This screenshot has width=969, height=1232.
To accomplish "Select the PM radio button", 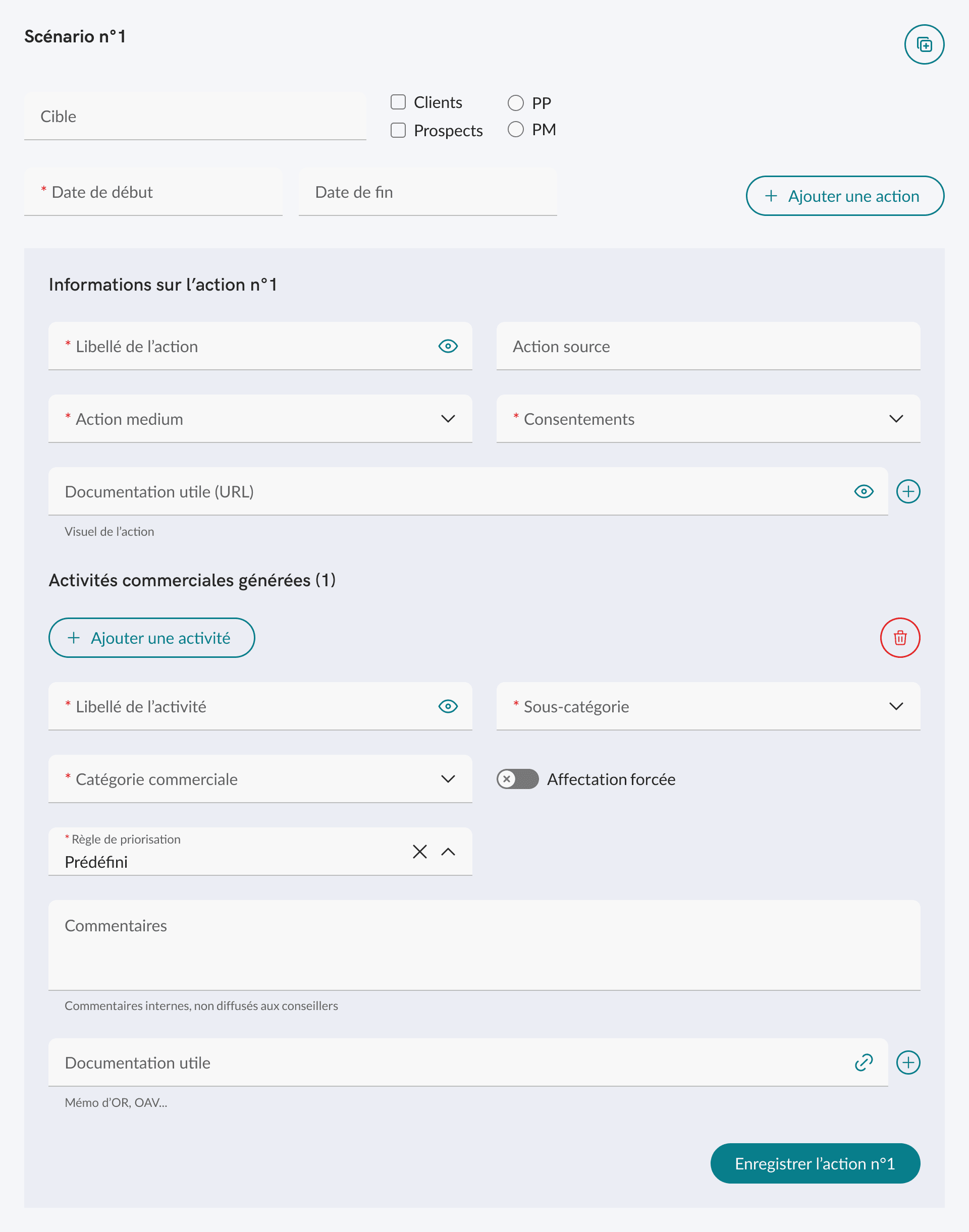I will tap(515, 129).
